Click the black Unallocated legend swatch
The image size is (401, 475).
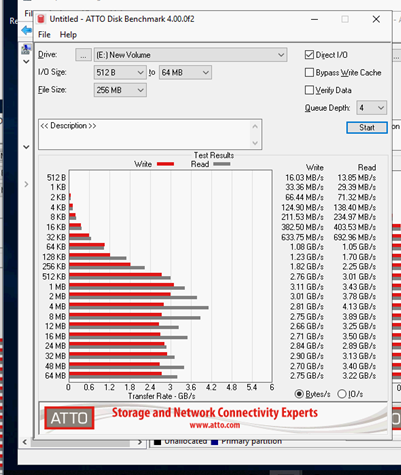(158, 443)
